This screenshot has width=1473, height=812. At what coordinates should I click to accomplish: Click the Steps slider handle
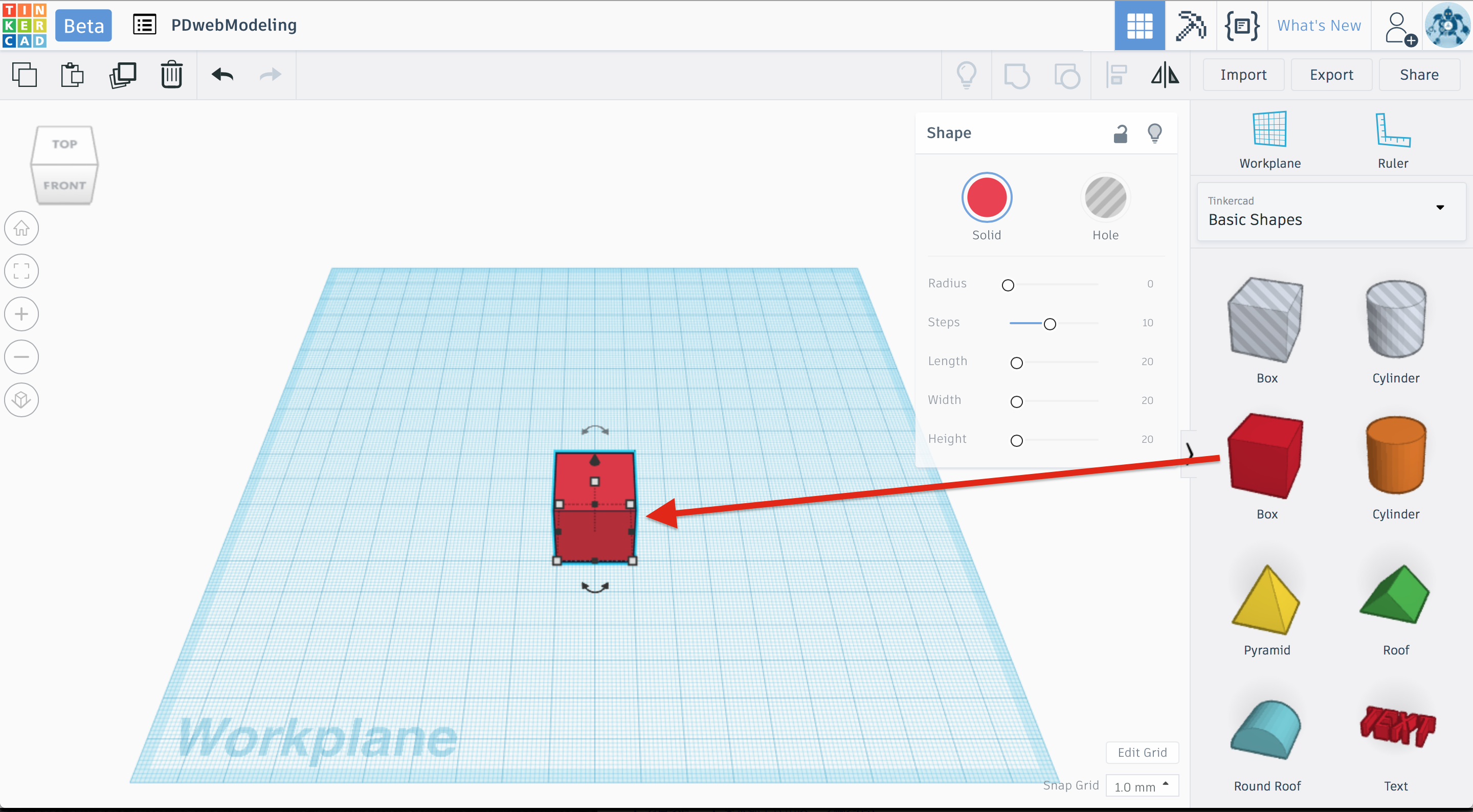coord(1050,324)
